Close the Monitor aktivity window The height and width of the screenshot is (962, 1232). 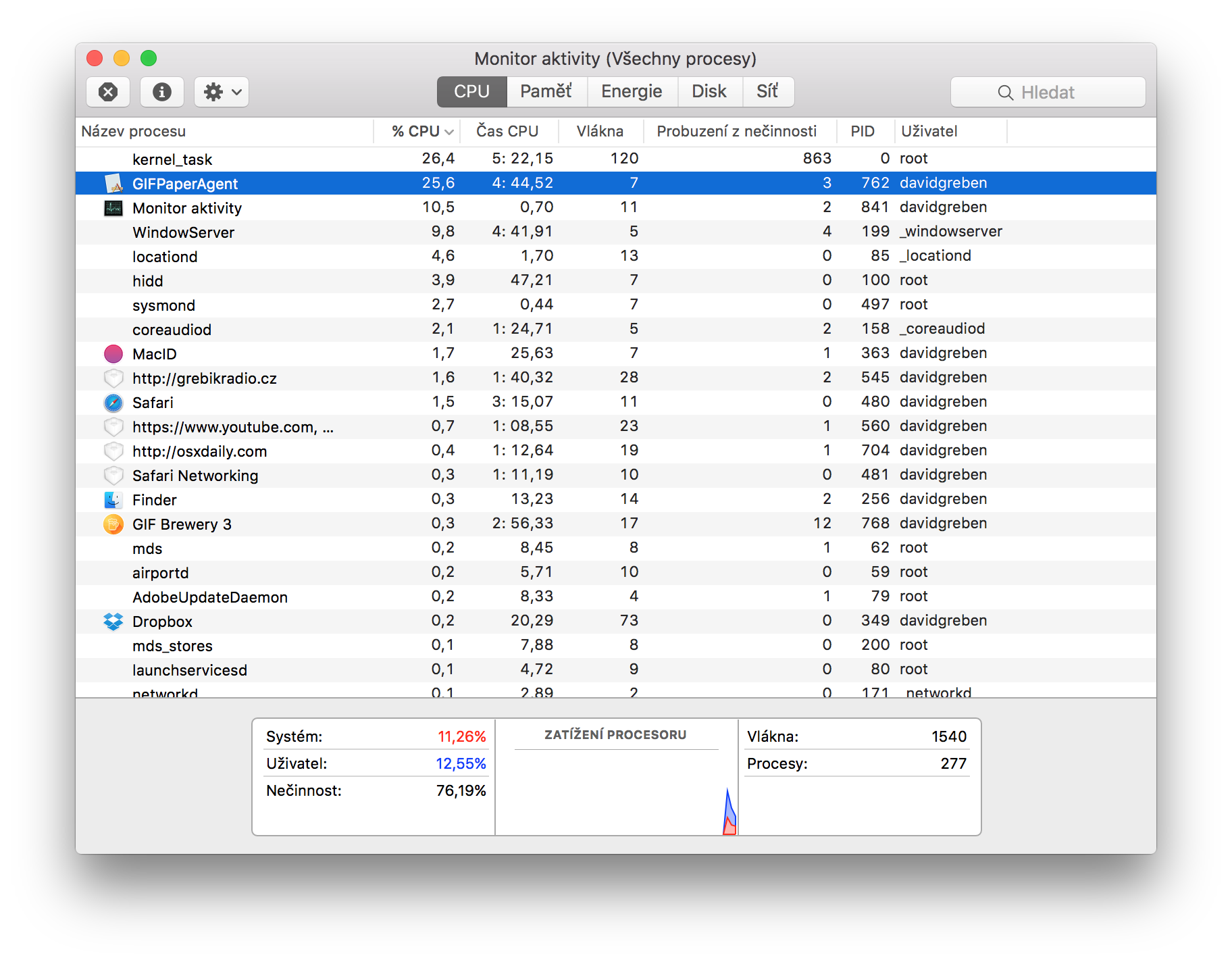pos(95,58)
